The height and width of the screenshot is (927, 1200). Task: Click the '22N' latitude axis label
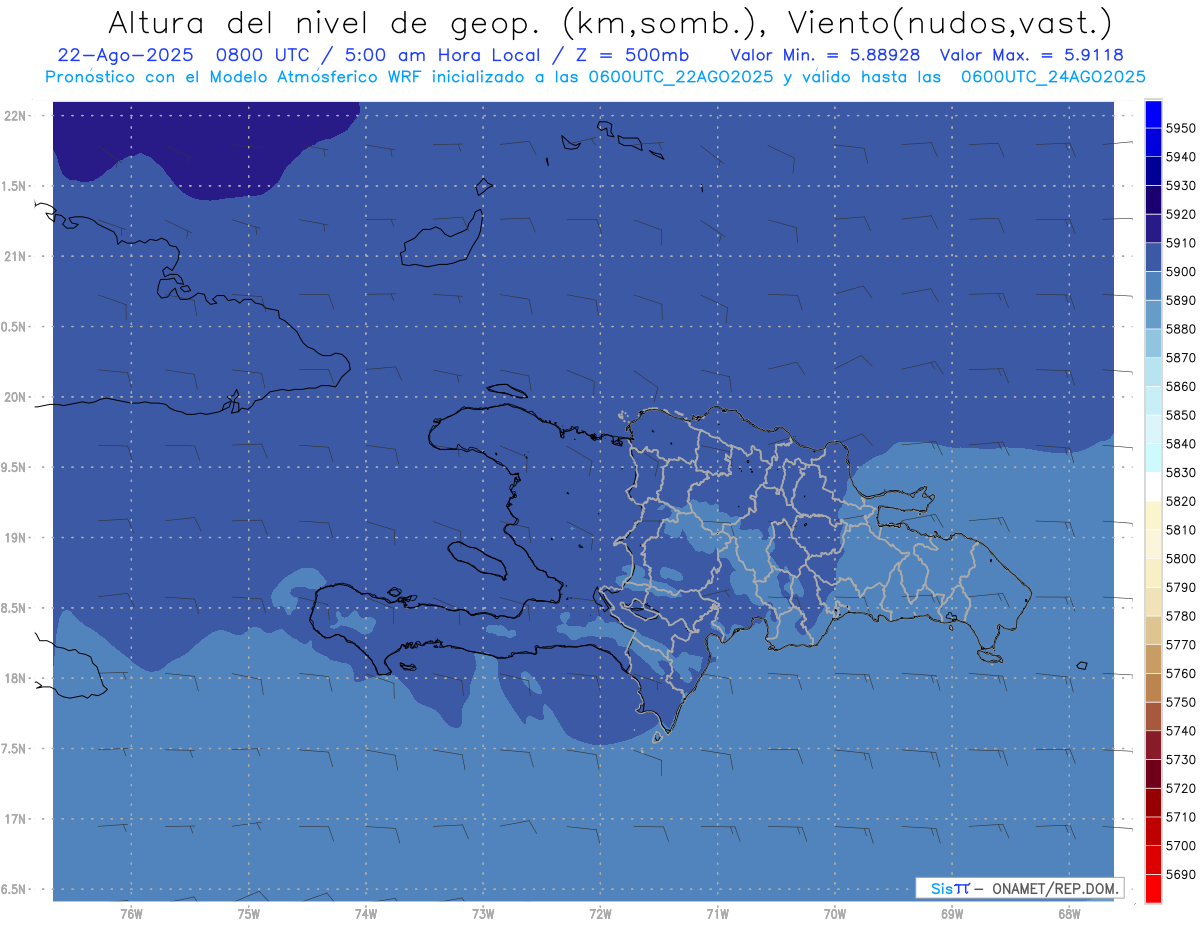(15, 116)
